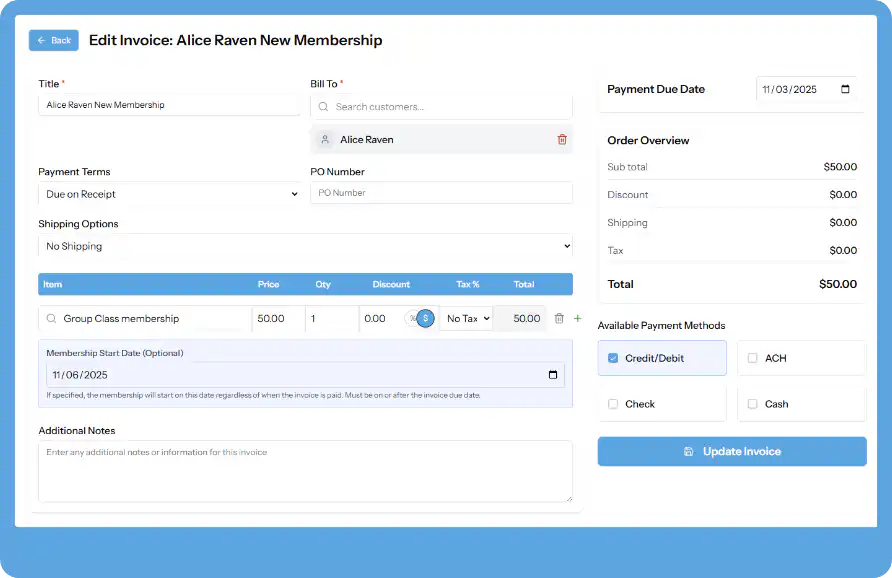
Task: Click inside the Additional Notes text area
Action: [x=305, y=470]
